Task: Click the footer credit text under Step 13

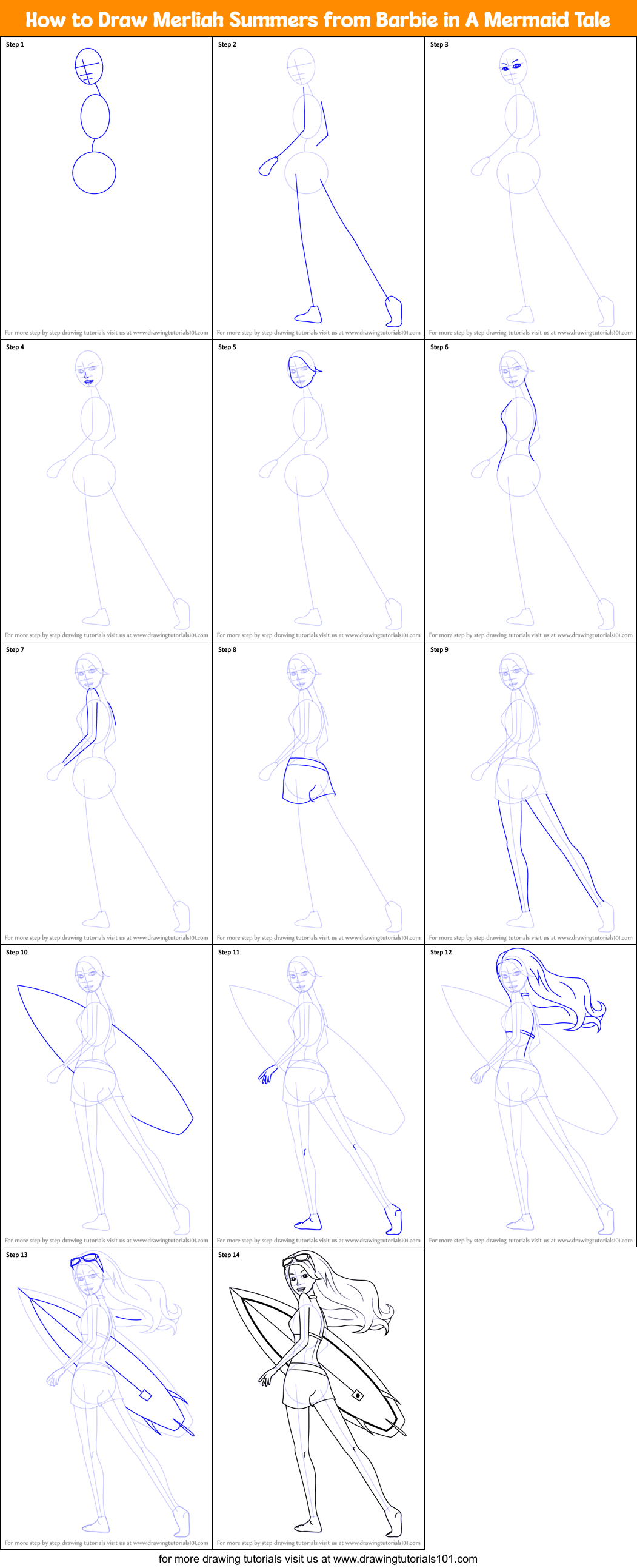Action: pos(106,1543)
